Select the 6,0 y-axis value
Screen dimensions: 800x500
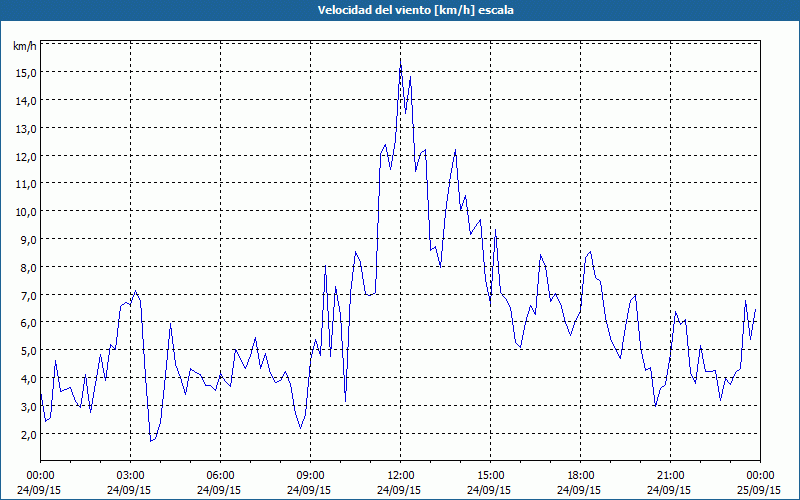28,323
